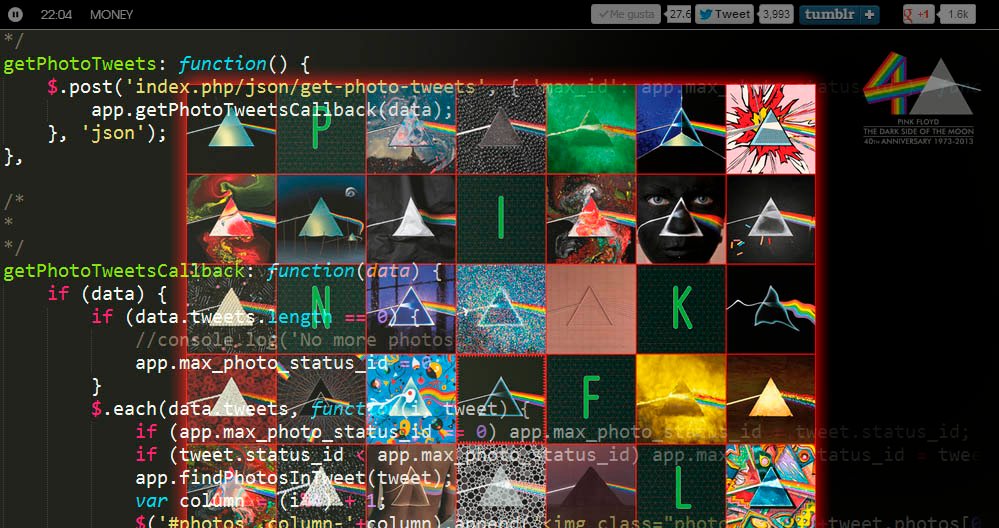Click the 22:04 playback time
The width and height of the screenshot is (999, 528).
tap(56, 15)
